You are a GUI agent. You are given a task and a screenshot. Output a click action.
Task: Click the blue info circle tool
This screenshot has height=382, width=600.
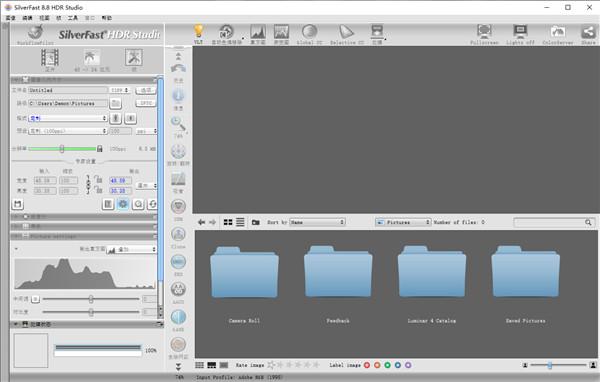(x=178, y=96)
